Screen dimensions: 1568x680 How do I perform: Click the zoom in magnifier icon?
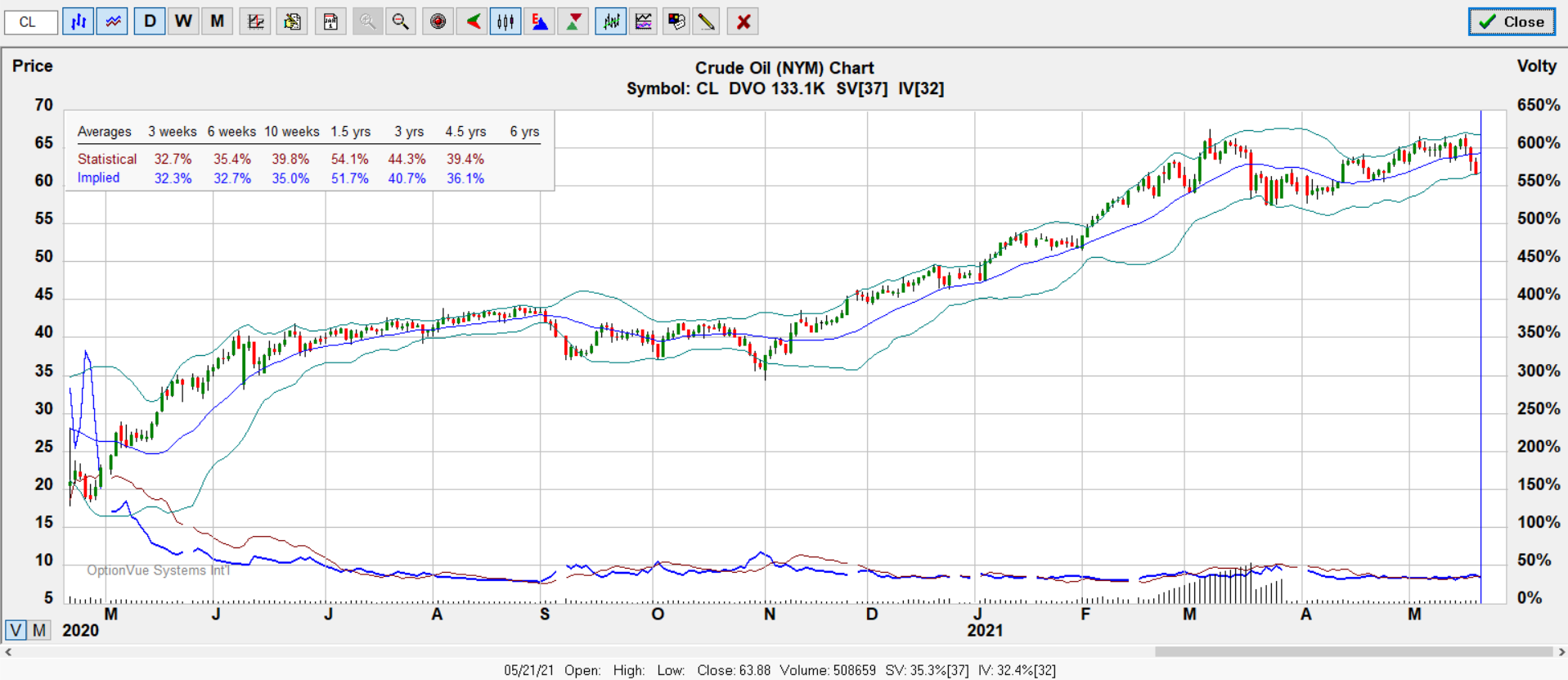pyautogui.click(x=368, y=22)
